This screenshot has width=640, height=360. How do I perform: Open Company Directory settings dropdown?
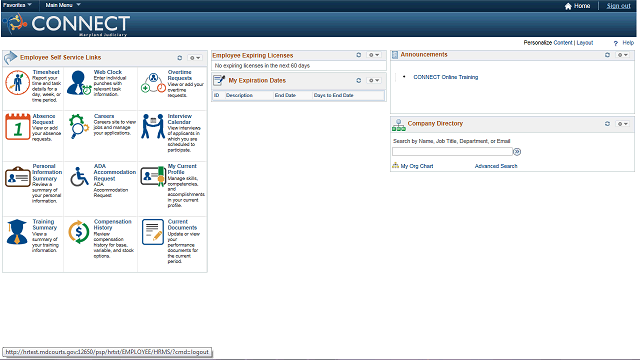coord(622,124)
